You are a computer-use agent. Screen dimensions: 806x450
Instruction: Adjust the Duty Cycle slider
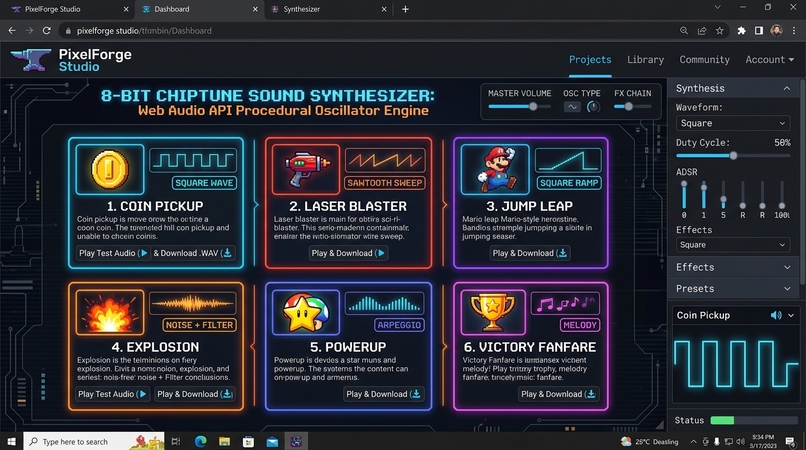coord(732,155)
